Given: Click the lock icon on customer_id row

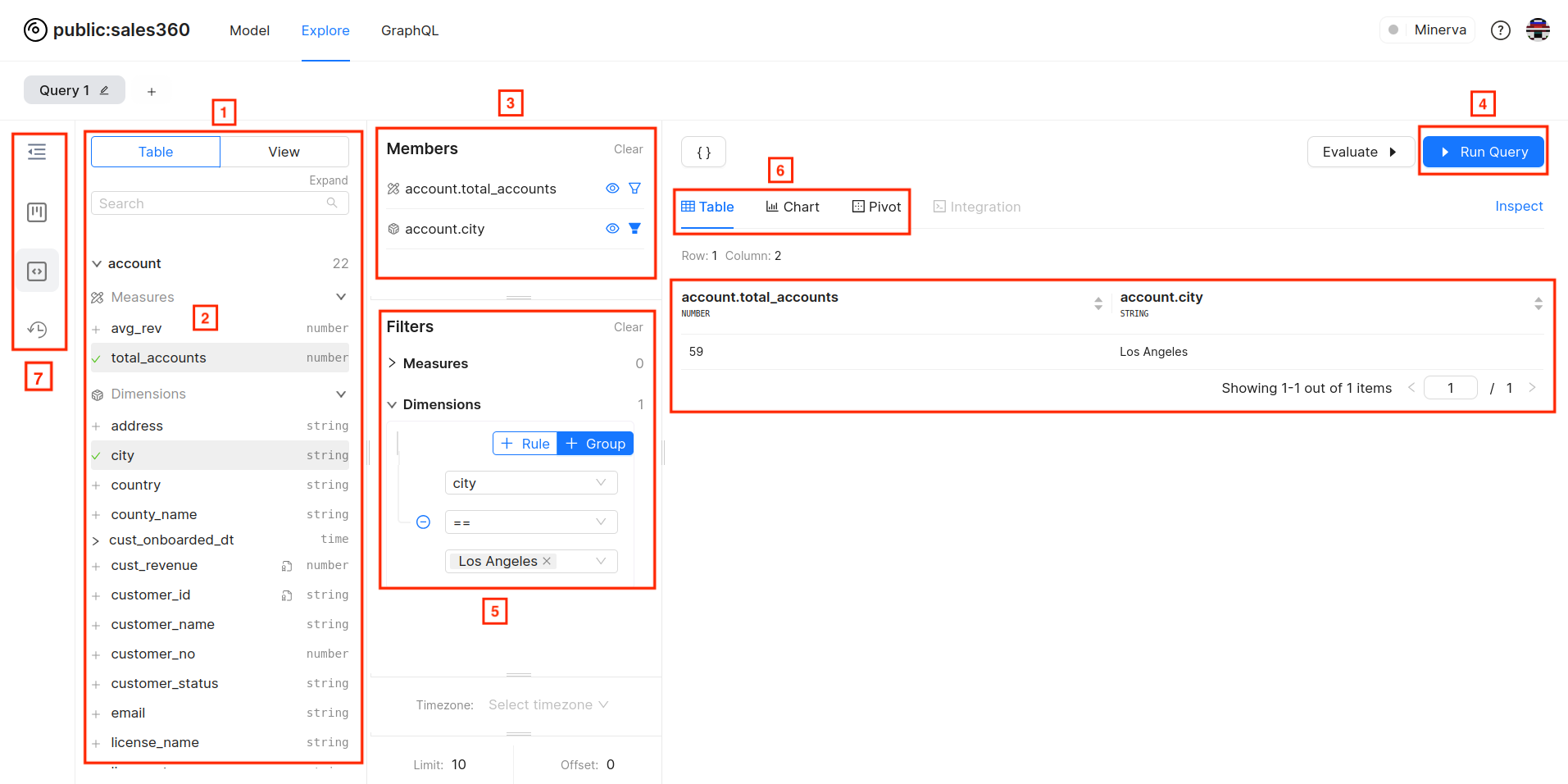Looking at the screenshot, I should (x=287, y=595).
